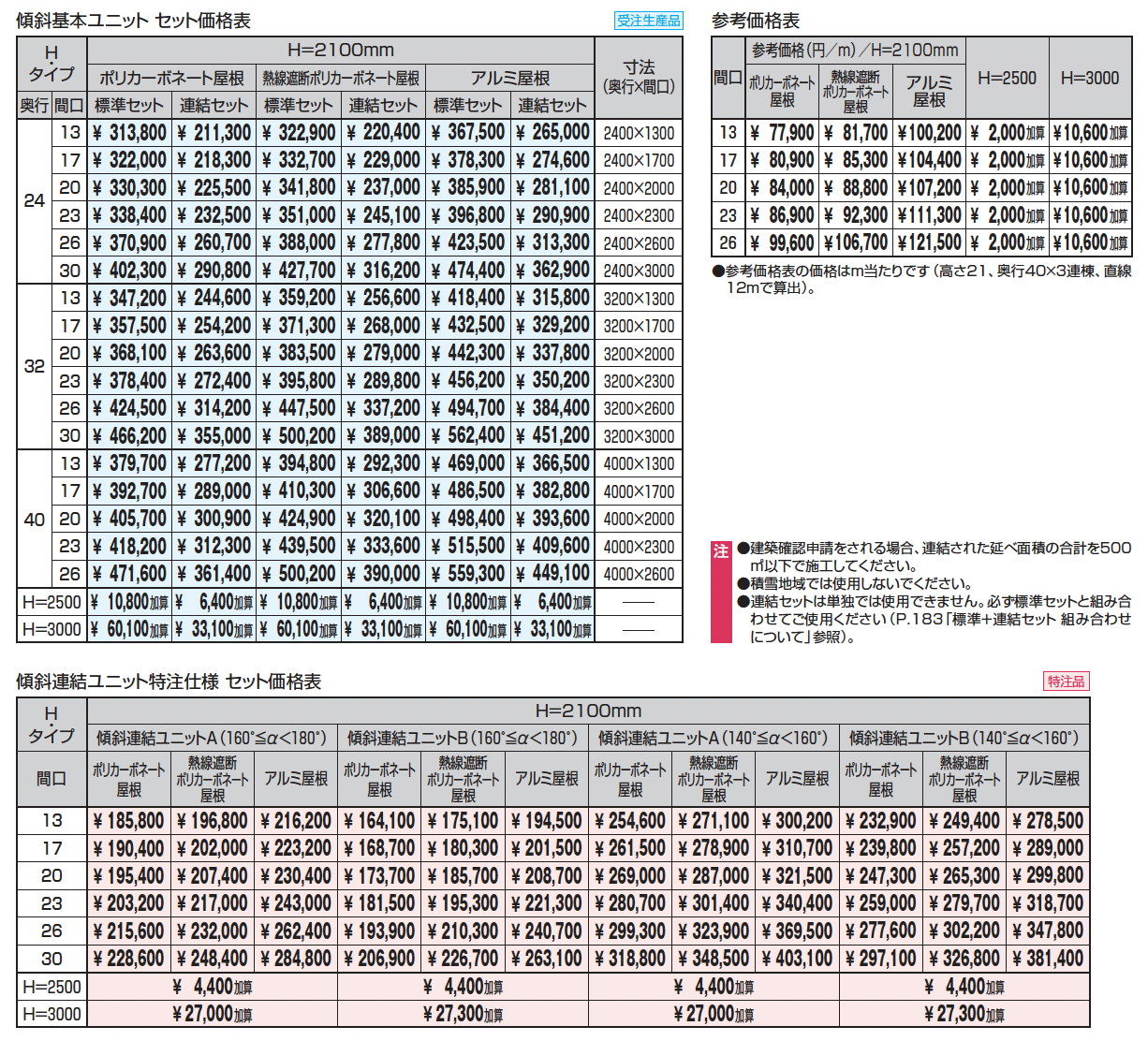Select the price cell ¥ 228,600

pyautogui.click(x=129, y=959)
